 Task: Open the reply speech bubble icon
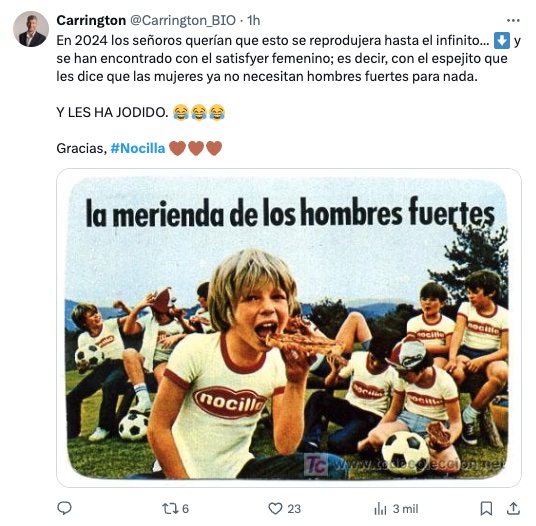(64, 508)
